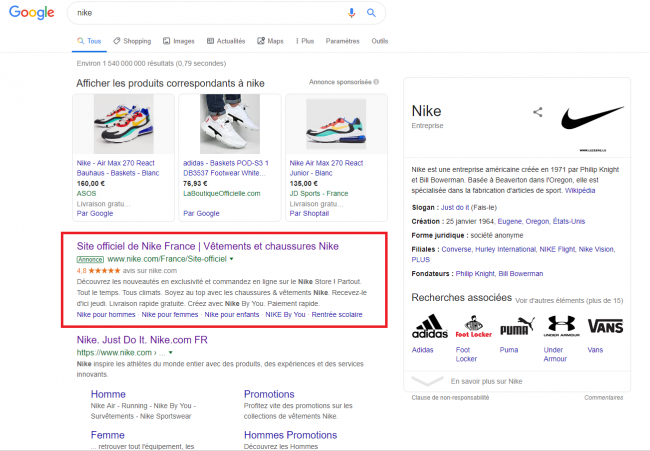Open the Wikipédia link in Nike description

[580, 191]
